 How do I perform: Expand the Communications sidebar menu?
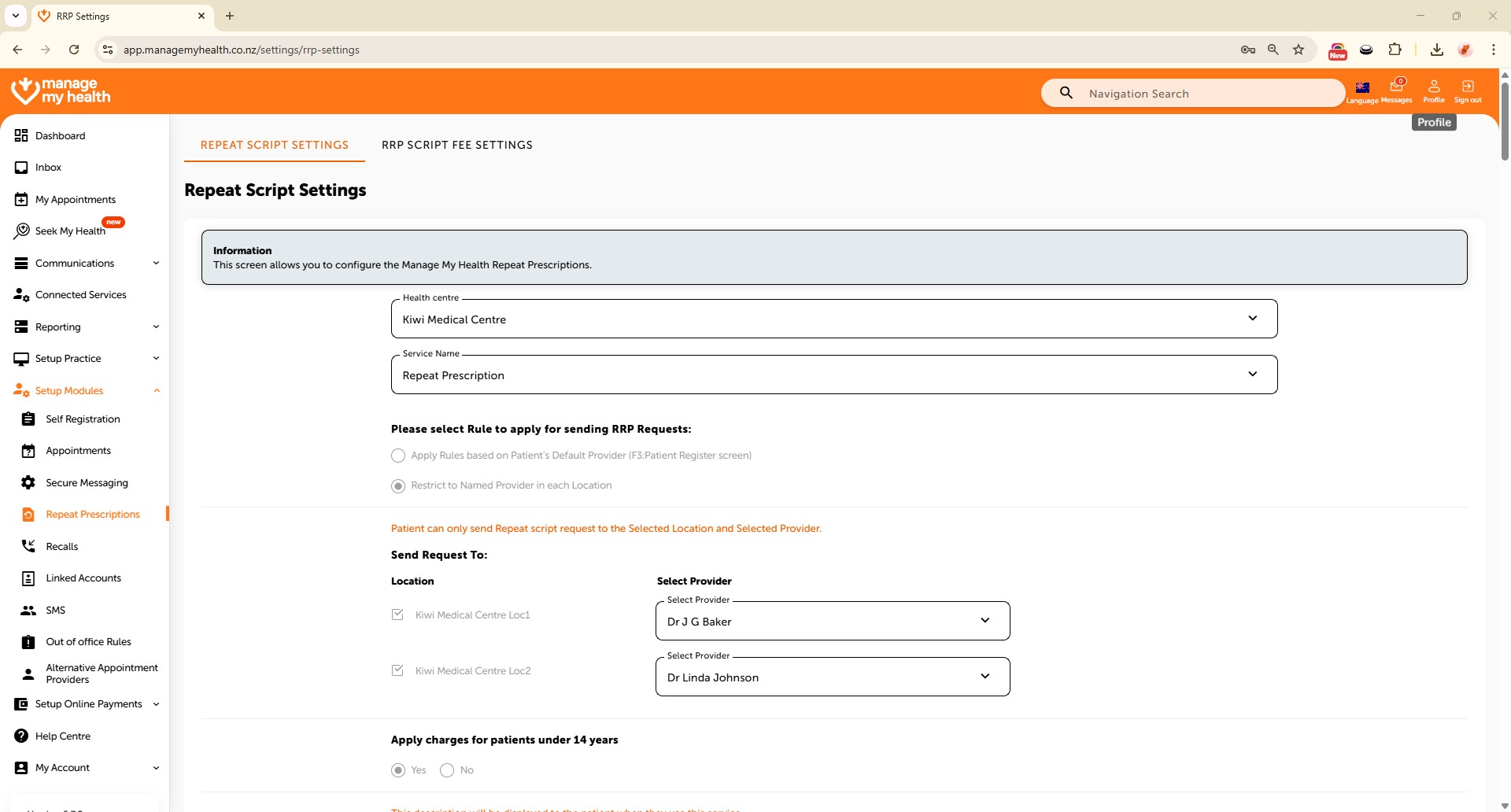87,263
